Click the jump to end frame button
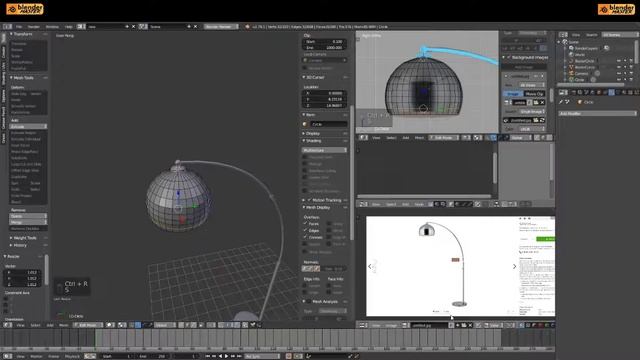The image size is (640, 360). [239, 356]
